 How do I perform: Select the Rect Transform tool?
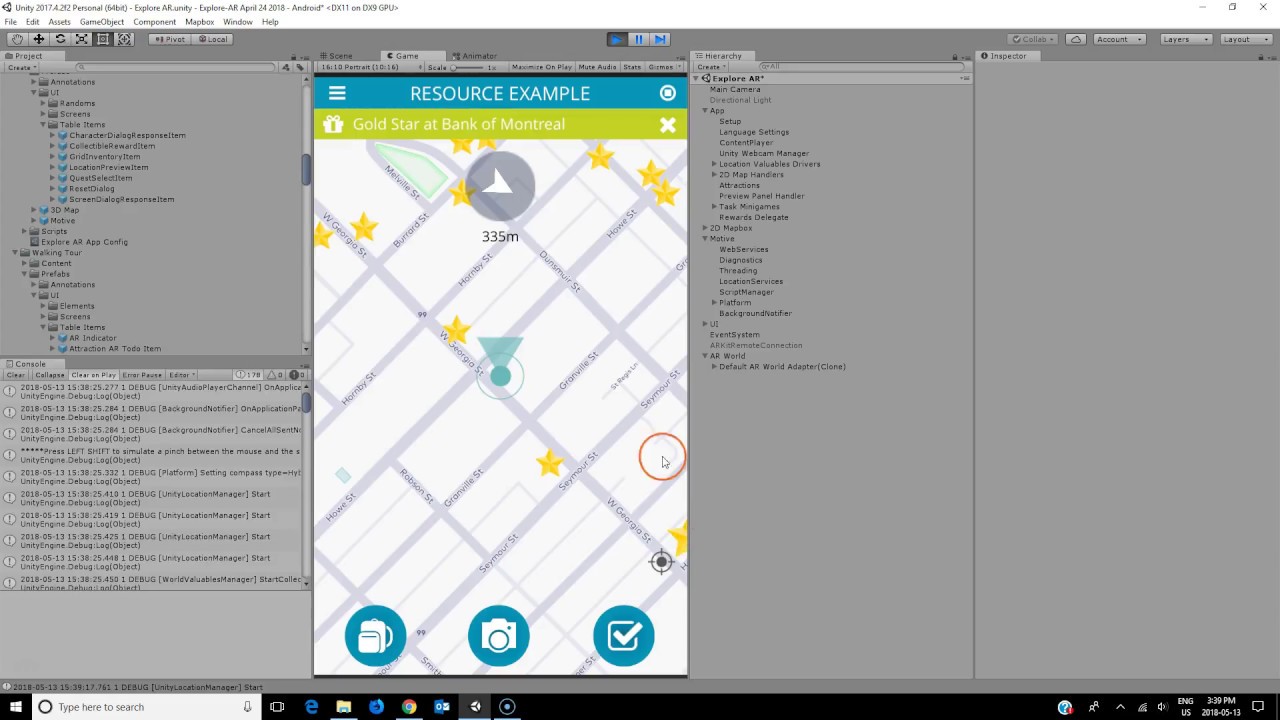pyautogui.click(x=104, y=38)
